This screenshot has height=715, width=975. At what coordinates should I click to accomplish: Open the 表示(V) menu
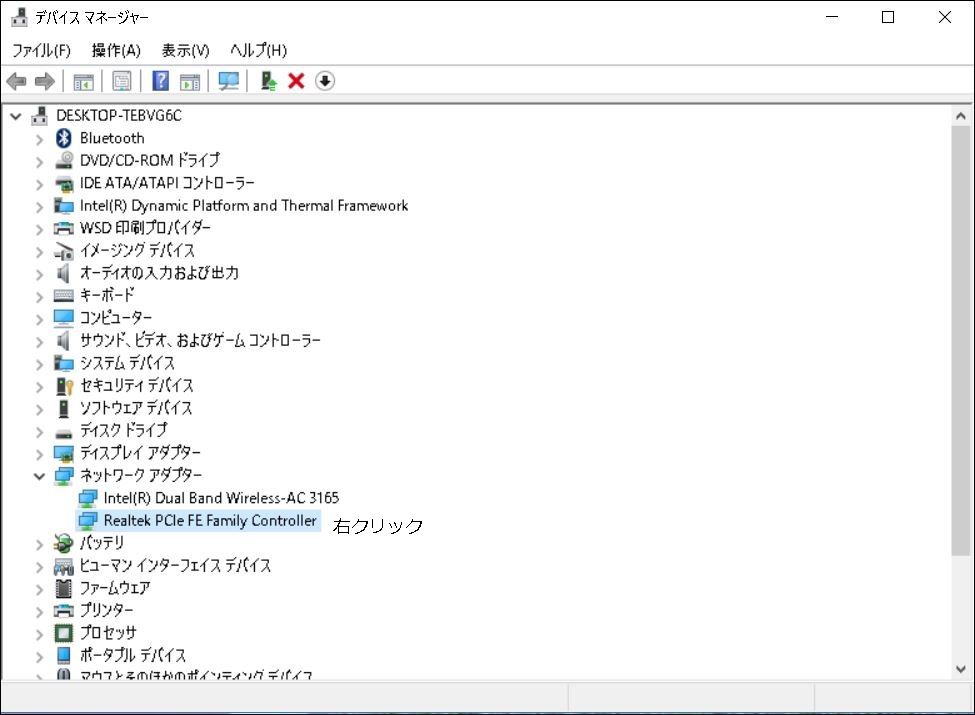click(x=185, y=50)
